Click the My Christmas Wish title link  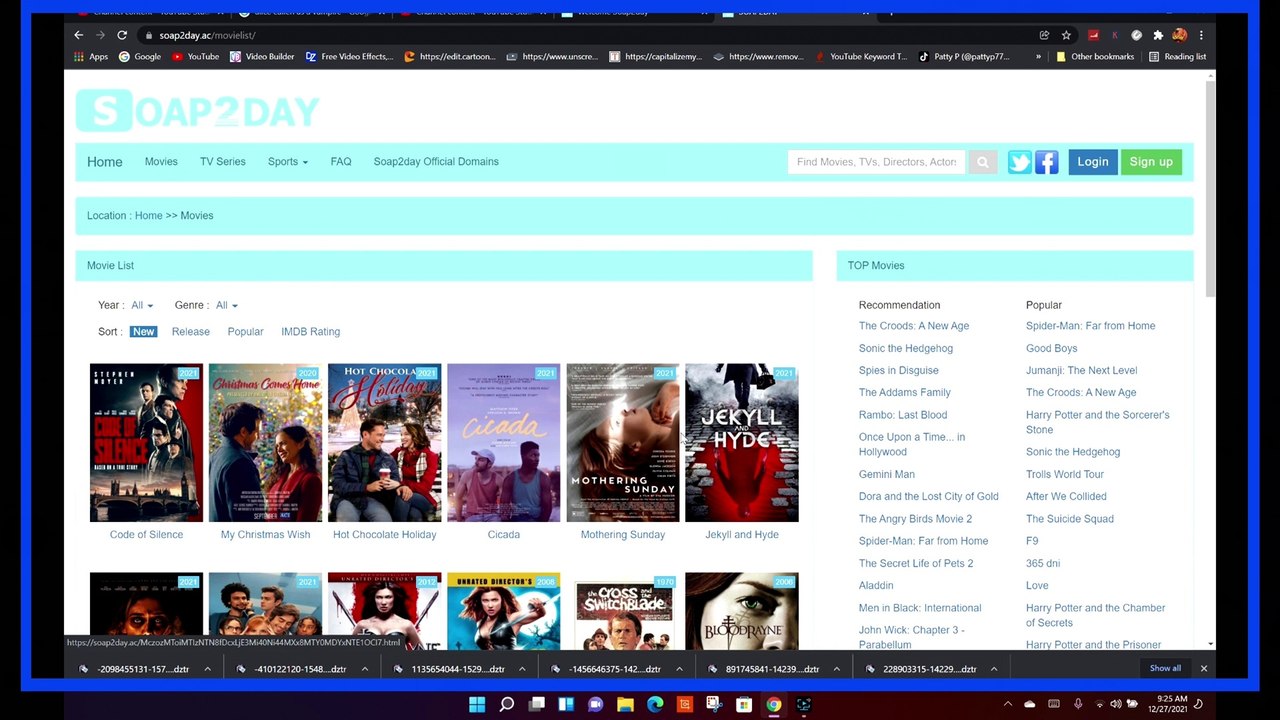[265, 535]
